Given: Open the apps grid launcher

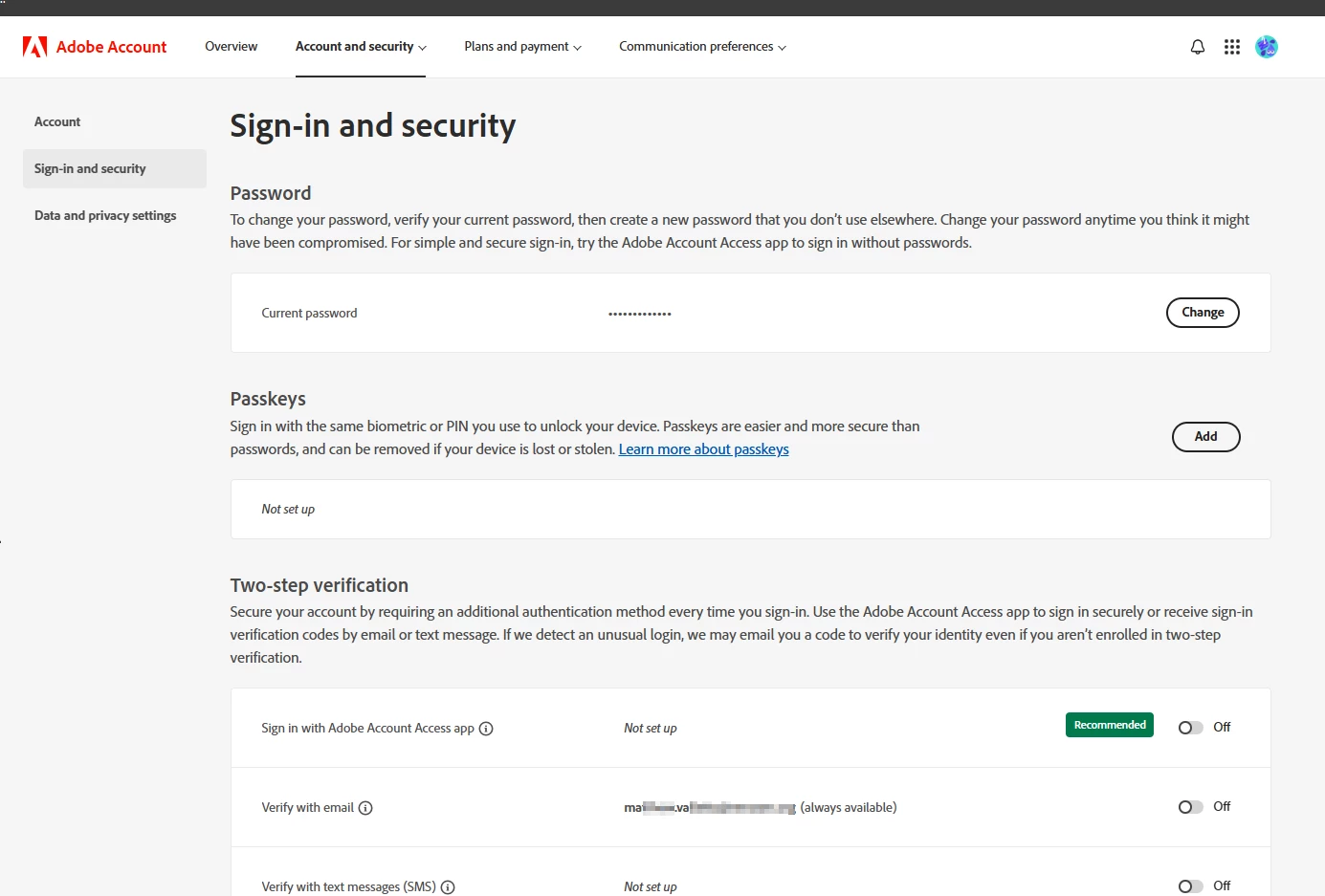Looking at the screenshot, I should click(1232, 47).
